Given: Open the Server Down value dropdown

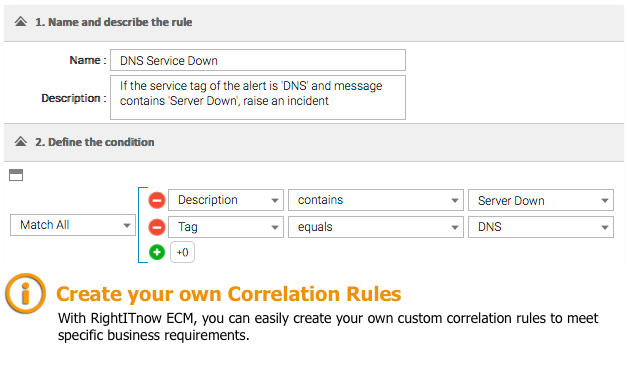Looking at the screenshot, I should [541, 200].
